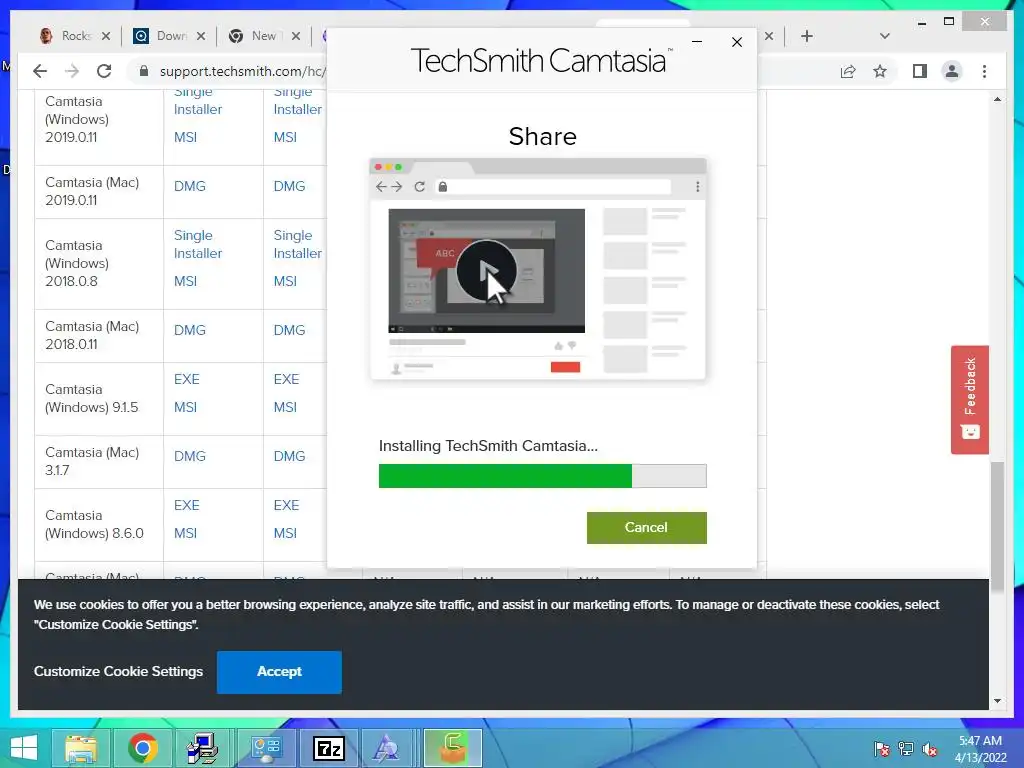Viewport: 1024px width, 768px height.
Task: Open 7-Zip from the taskbar
Action: pyautogui.click(x=328, y=748)
